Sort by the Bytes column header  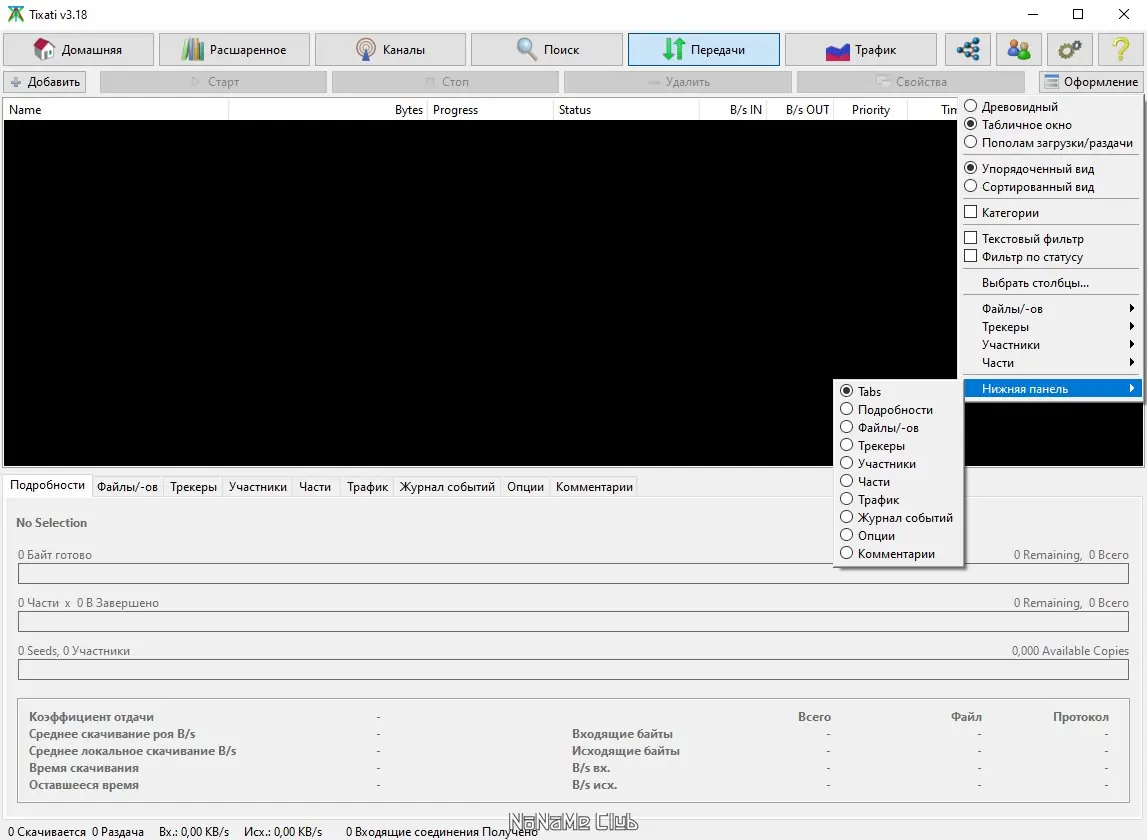[x=328, y=110]
